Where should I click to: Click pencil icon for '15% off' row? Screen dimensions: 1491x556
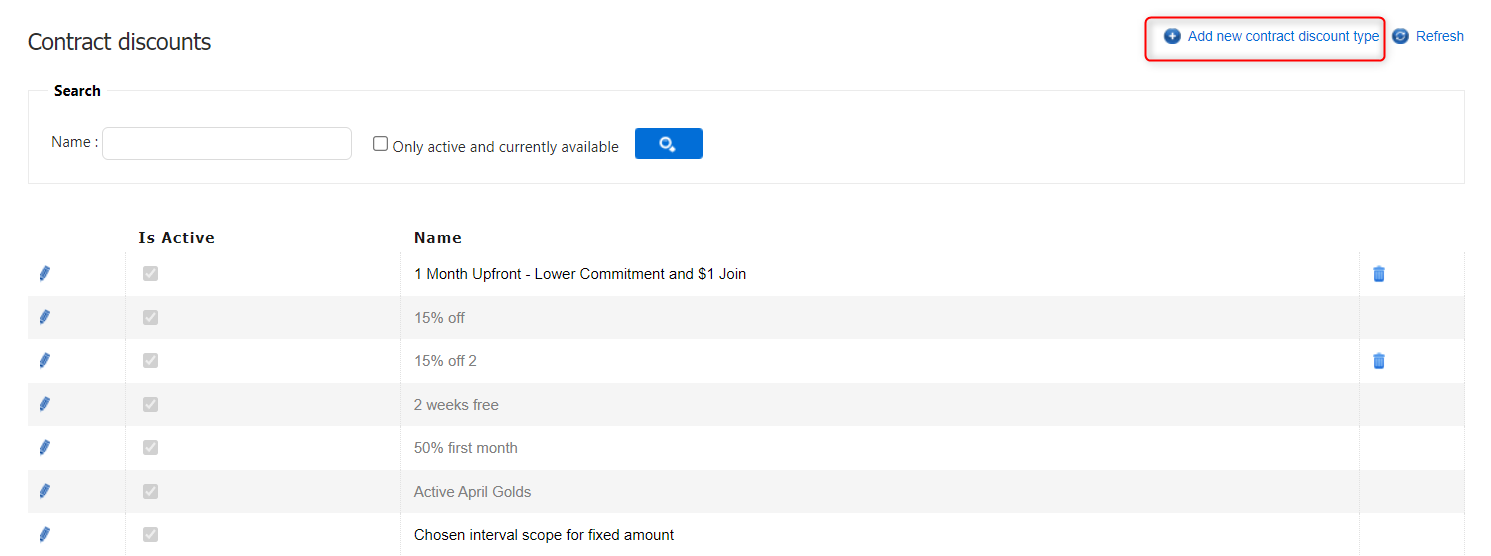44,317
